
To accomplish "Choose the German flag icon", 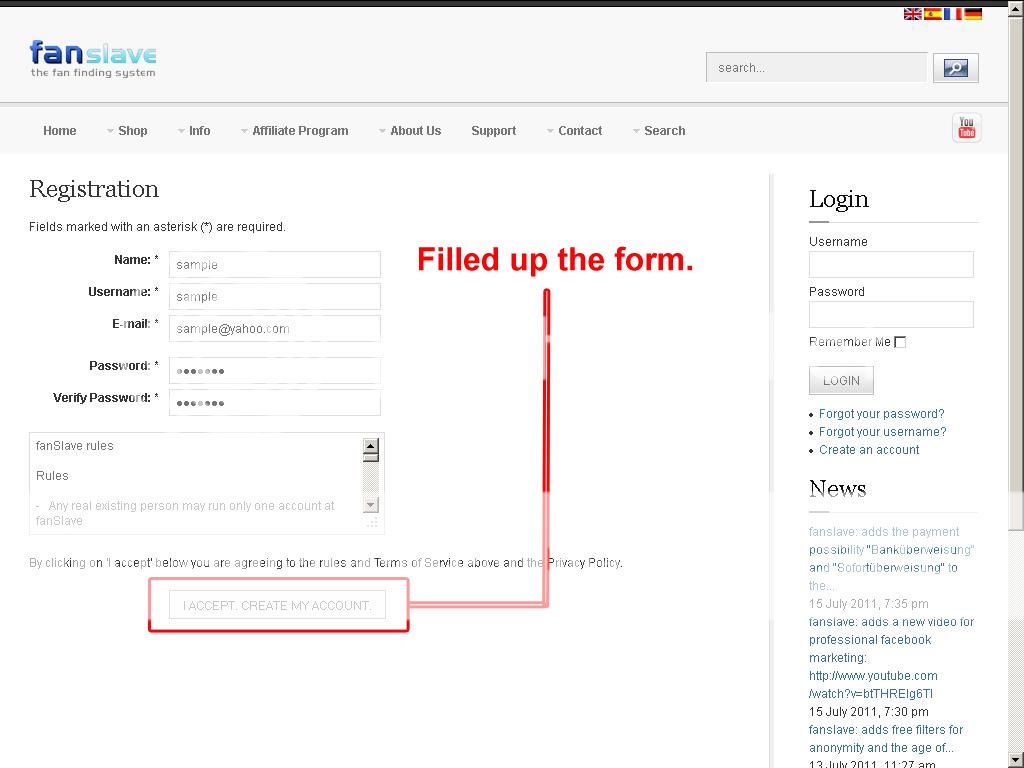I will click(x=972, y=14).
